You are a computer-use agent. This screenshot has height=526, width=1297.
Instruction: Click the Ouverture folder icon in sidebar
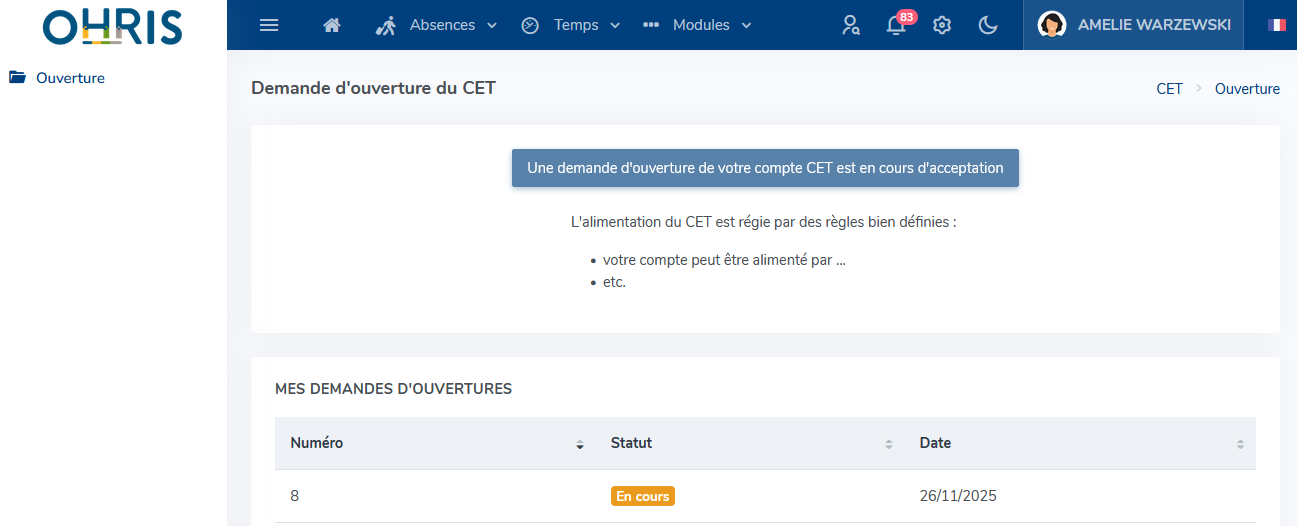[17, 78]
